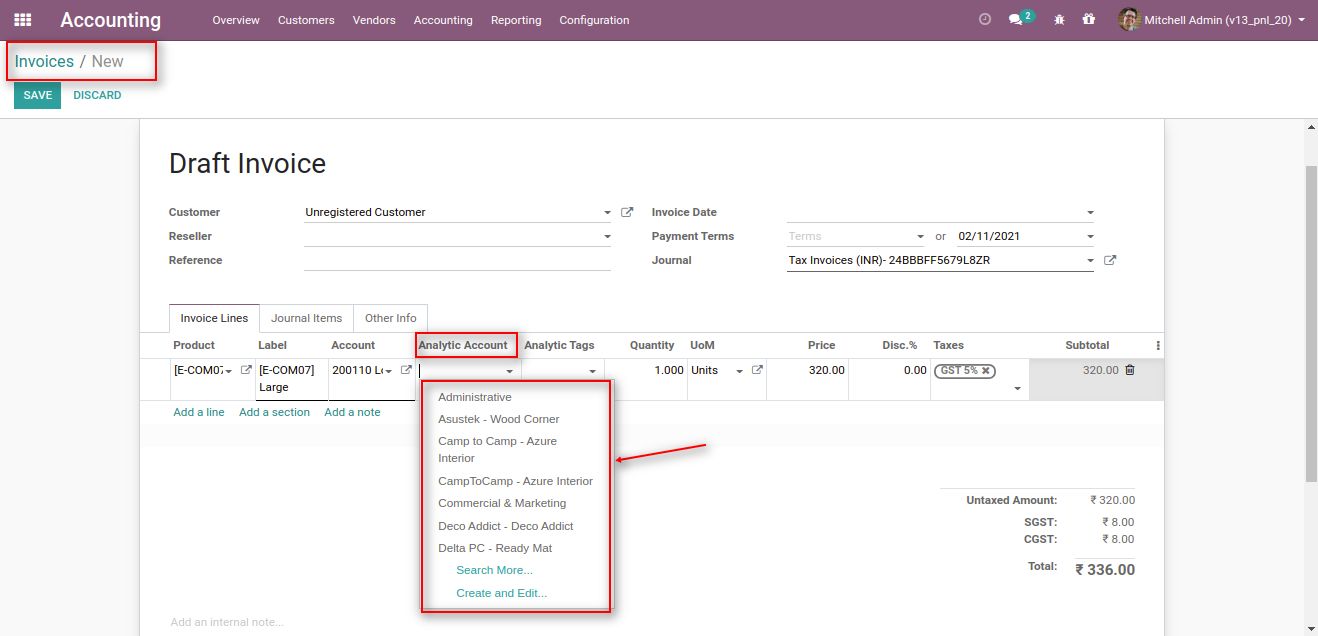Click the bug report icon
Image resolution: width=1318 pixels, height=636 pixels.
coord(1058,19)
